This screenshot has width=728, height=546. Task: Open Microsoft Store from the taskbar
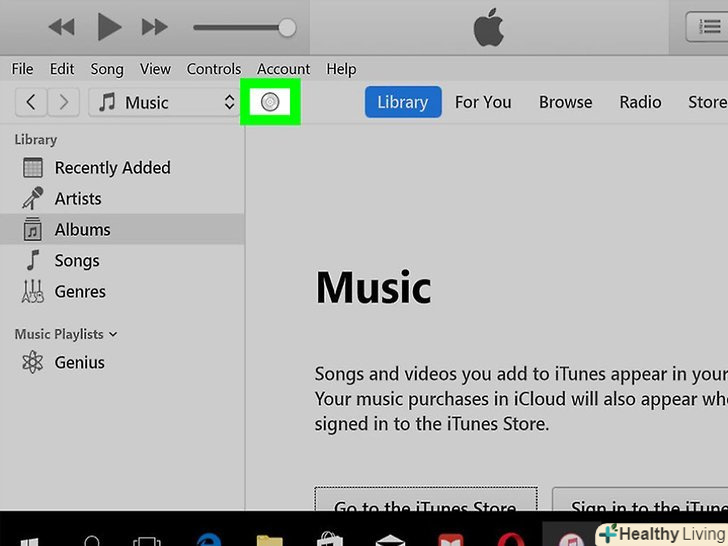pyautogui.click(x=330, y=540)
